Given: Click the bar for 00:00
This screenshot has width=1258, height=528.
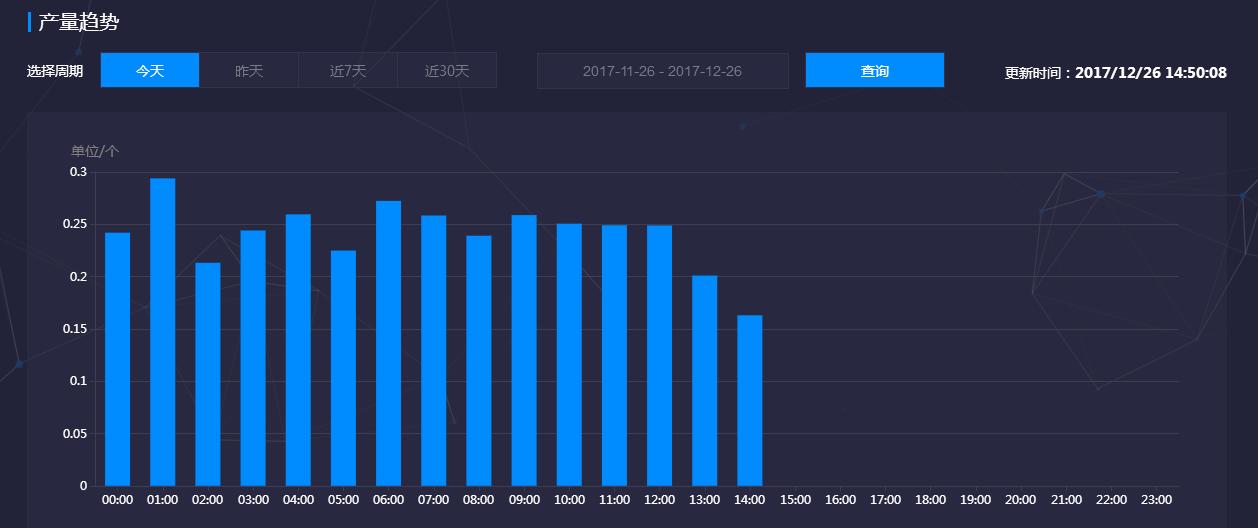Looking at the screenshot, I should [117, 360].
